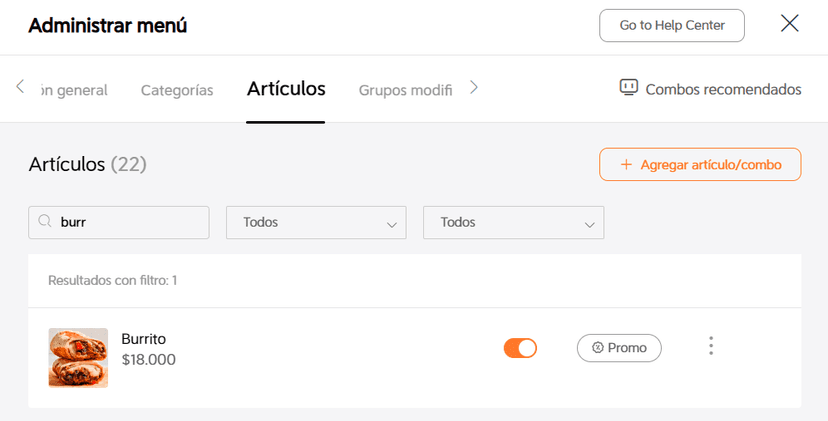This screenshot has height=421, width=828.
Task: Open the first Todos filter dropdown
Action: [x=316, y=222]
